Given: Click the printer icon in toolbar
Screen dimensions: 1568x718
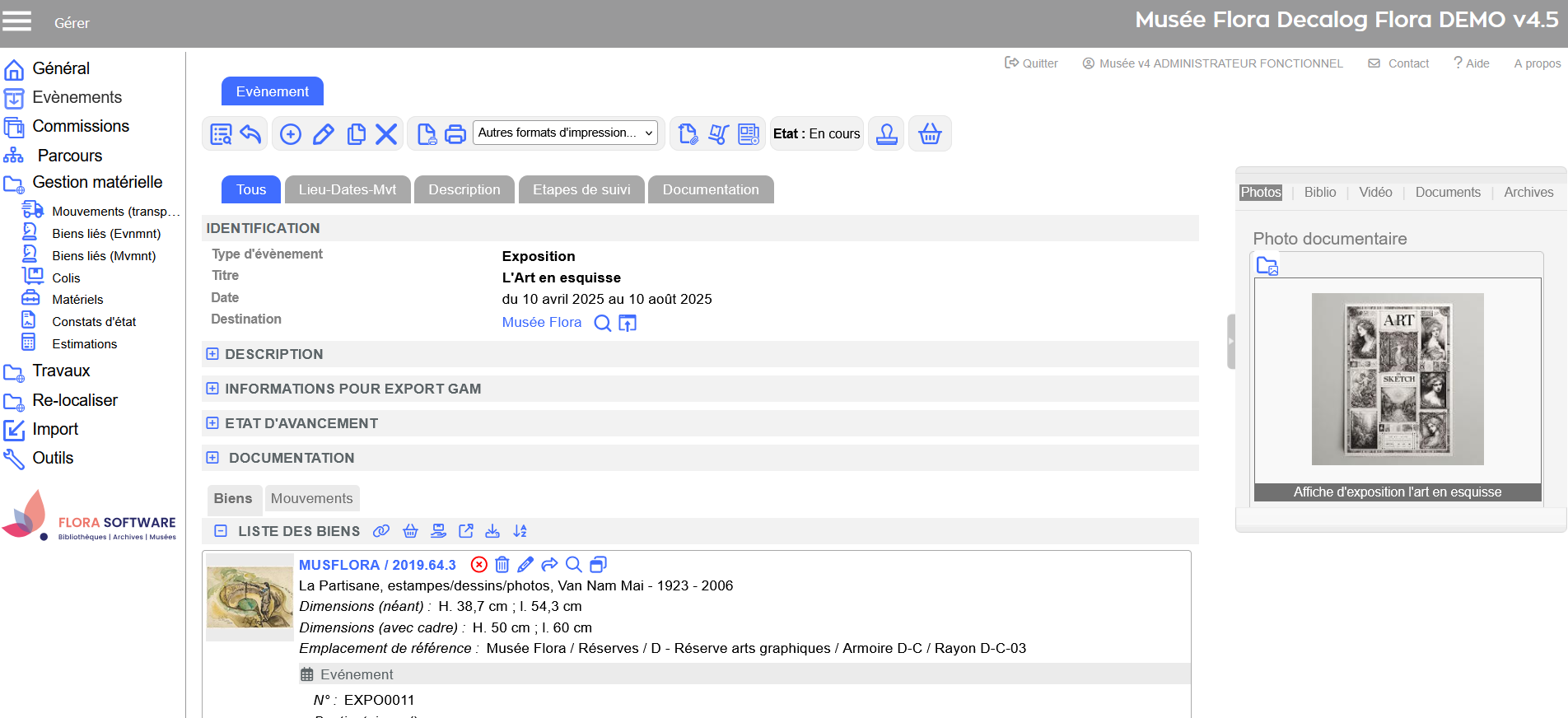Looking at the screenshot, I should click(x=455, y=134).
